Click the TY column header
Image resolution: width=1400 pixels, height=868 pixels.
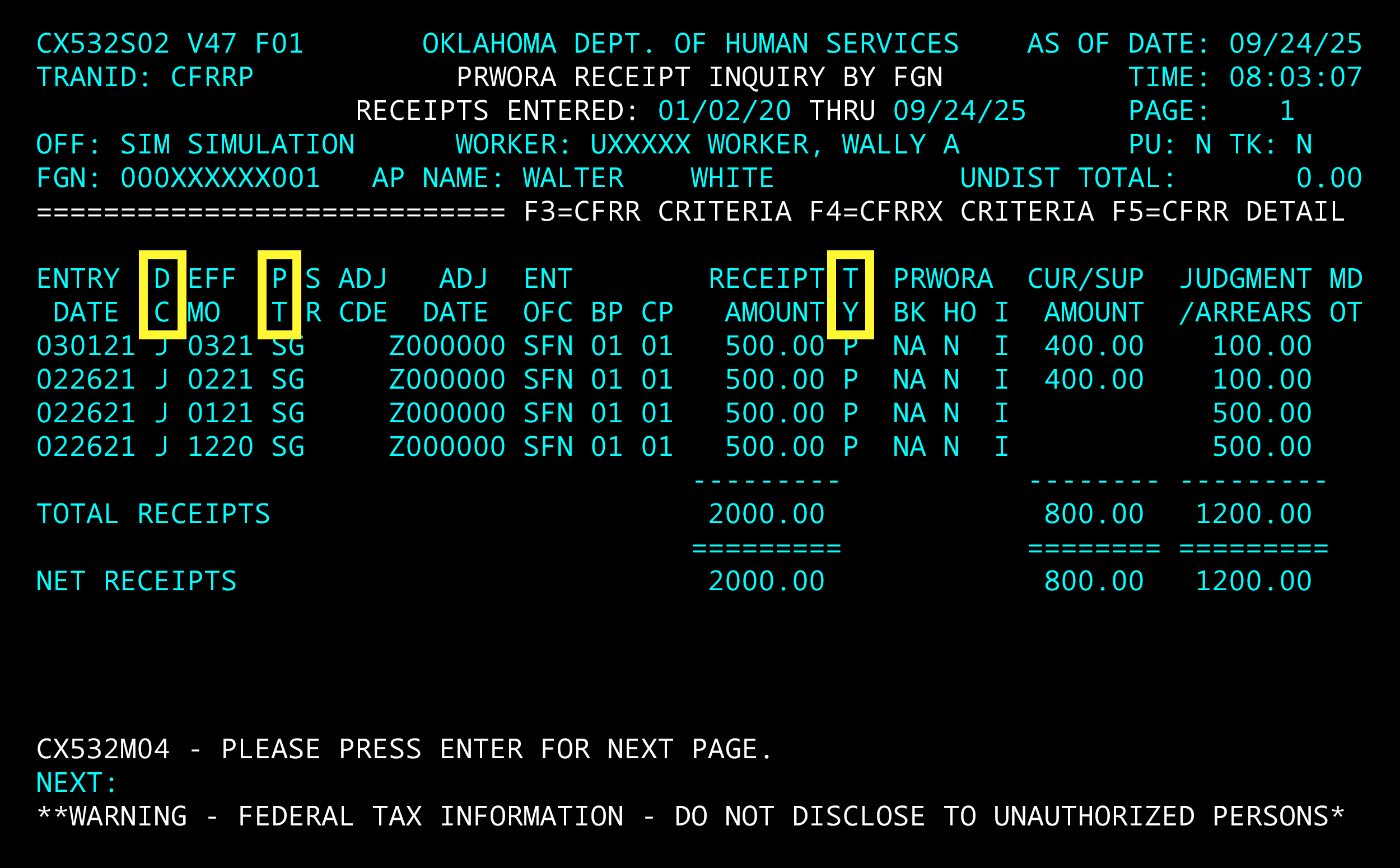tap(851, 296)
